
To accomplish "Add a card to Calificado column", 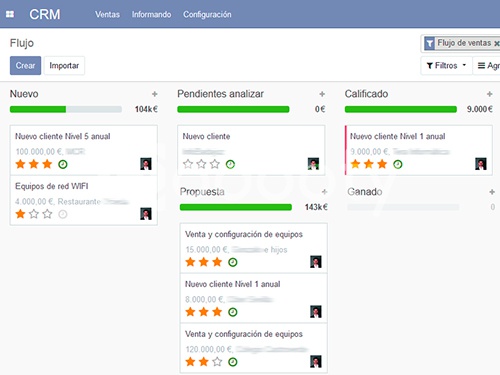I will point(489,94).
